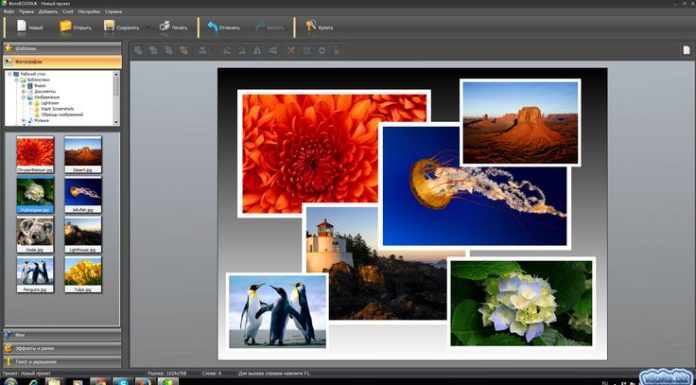The image size is (696, 385).
Task: Select the hydrangea photo on the canvas
Action: coord(521,303)
